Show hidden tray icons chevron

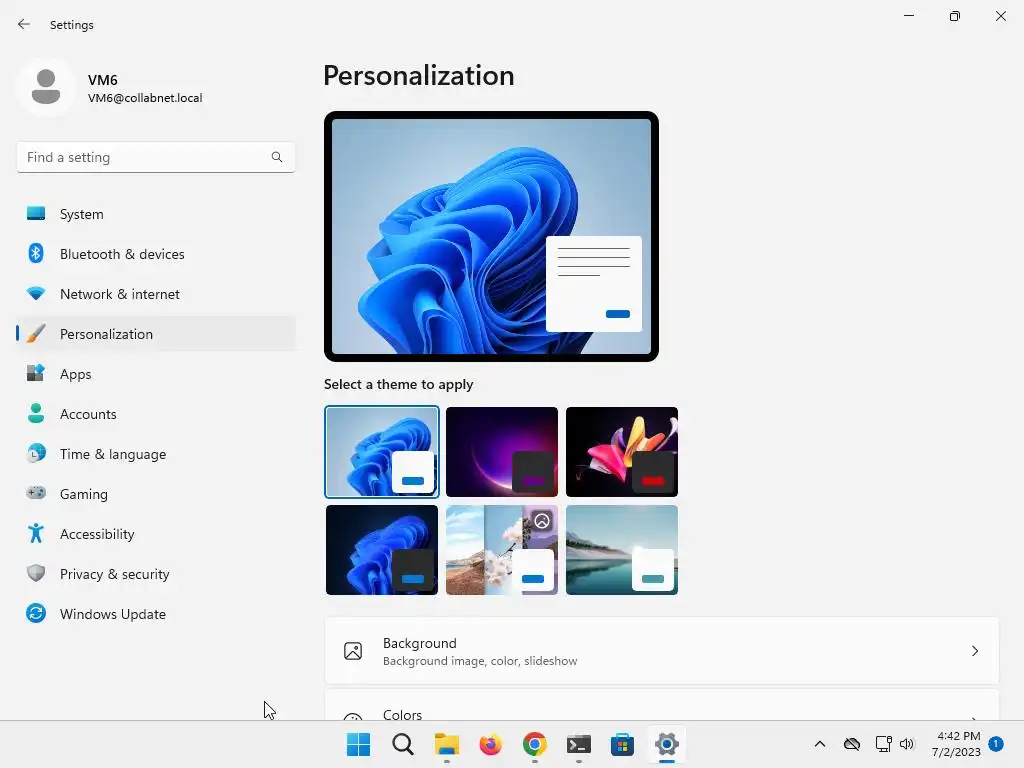[820, 744]
